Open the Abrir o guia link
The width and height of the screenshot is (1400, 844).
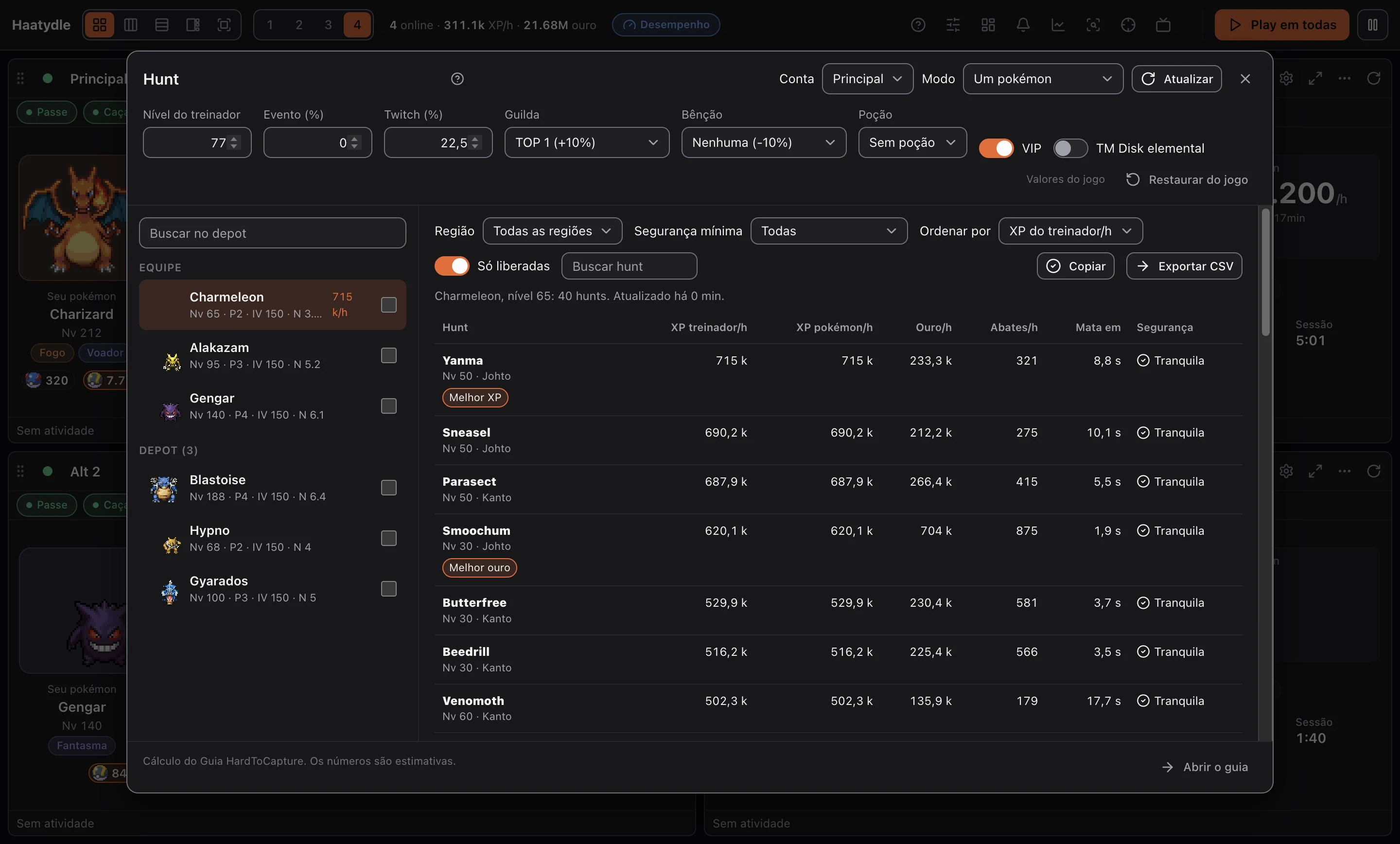[x=1205, y=767]
